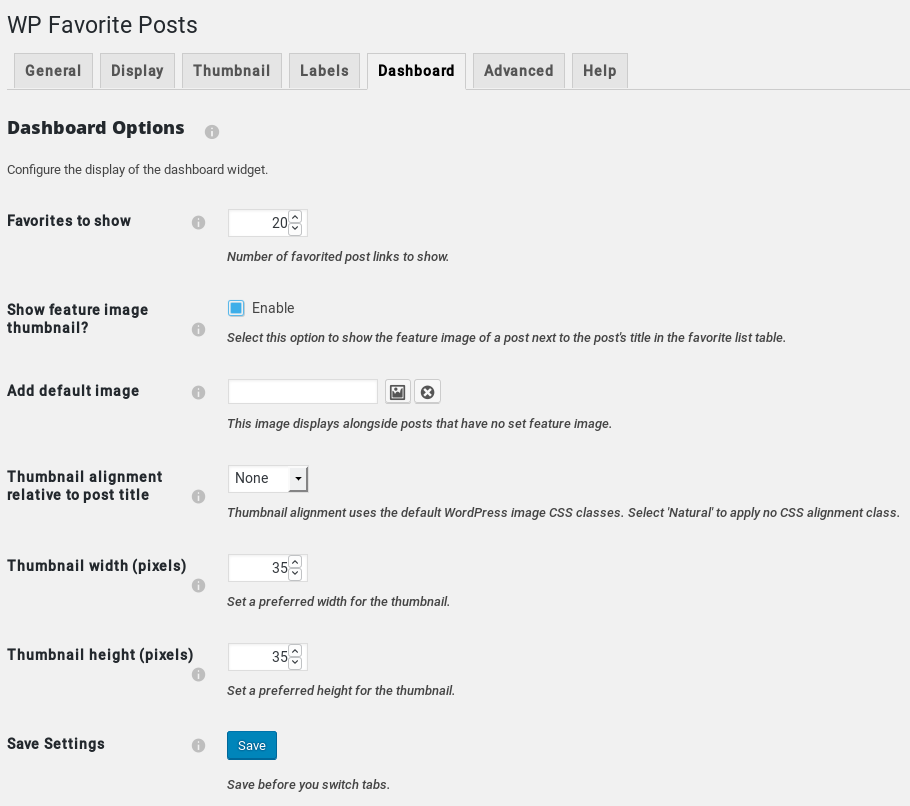The width and height of the screenshot is (910, 806).
Task: Click 'Save before you switch tabs.' note
Action: [x=308, y=785]
